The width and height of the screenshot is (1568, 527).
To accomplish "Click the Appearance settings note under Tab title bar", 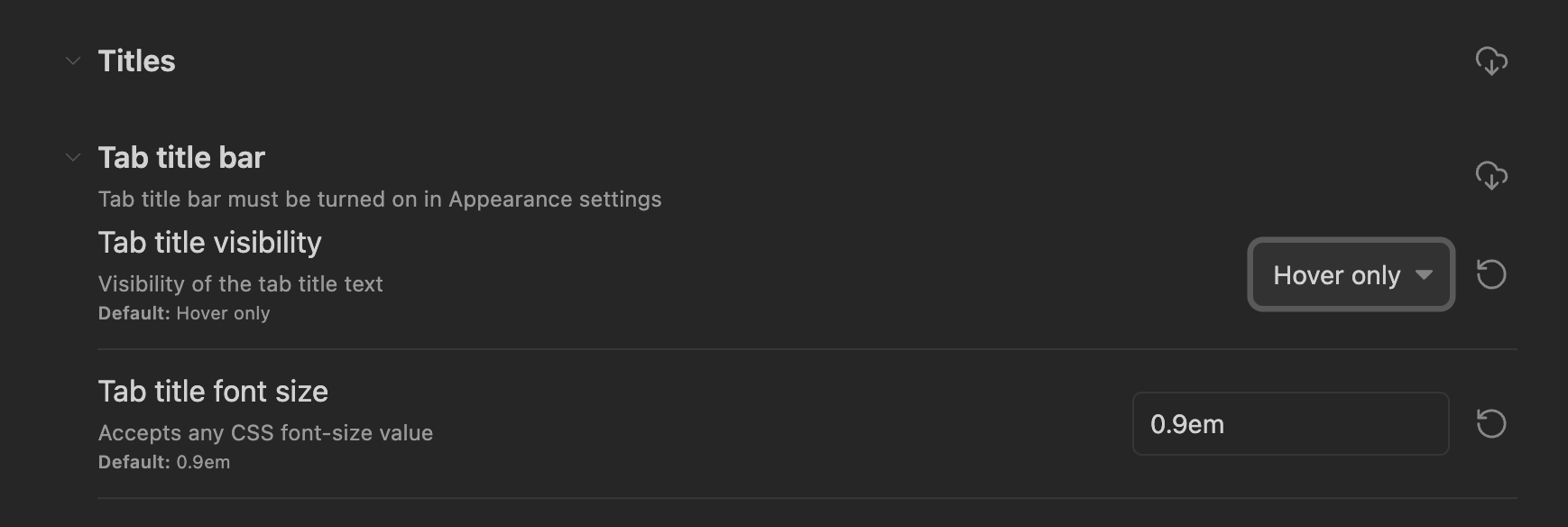I will 380,199.
